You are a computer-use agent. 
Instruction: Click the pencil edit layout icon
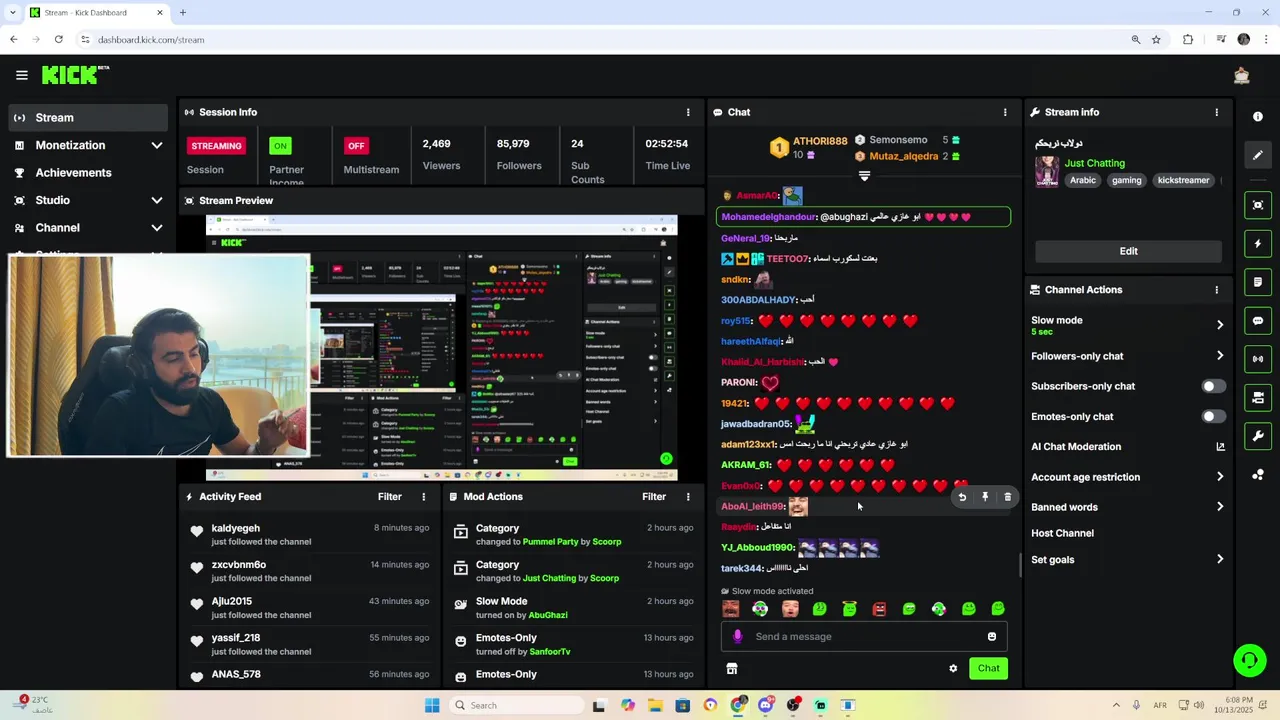[x=1258, y=155]
